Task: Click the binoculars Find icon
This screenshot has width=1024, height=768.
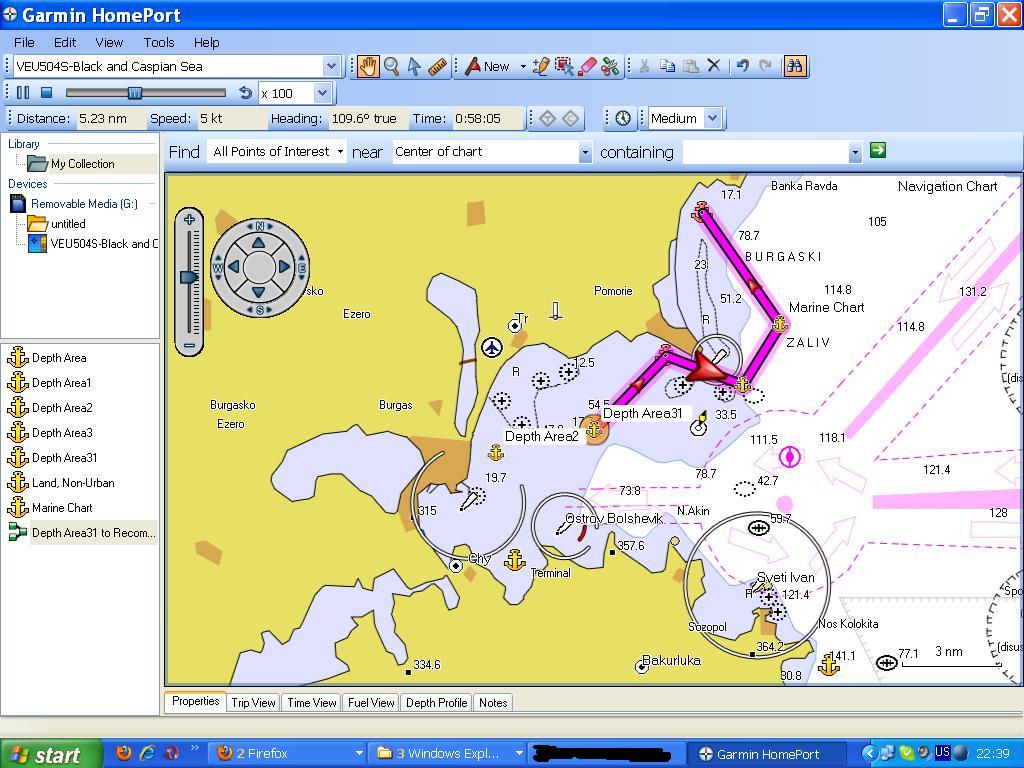Action: (794, 67)
